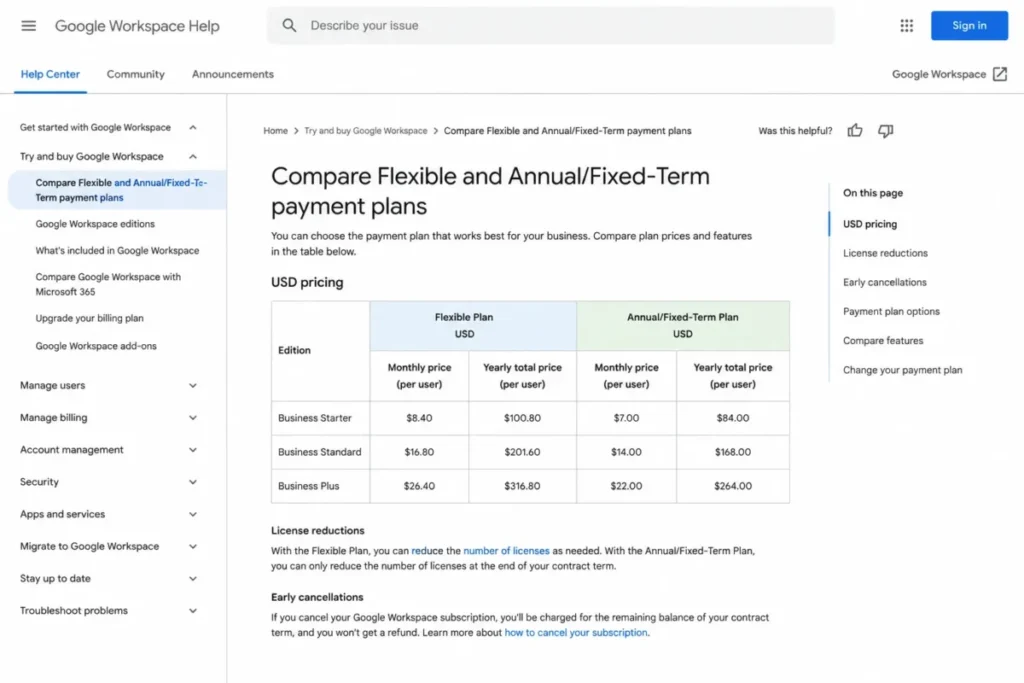The width and height of the screenshot is (1024, 683).
Task: Click the $14.00 price cell
Action: [x=626, y=452]
